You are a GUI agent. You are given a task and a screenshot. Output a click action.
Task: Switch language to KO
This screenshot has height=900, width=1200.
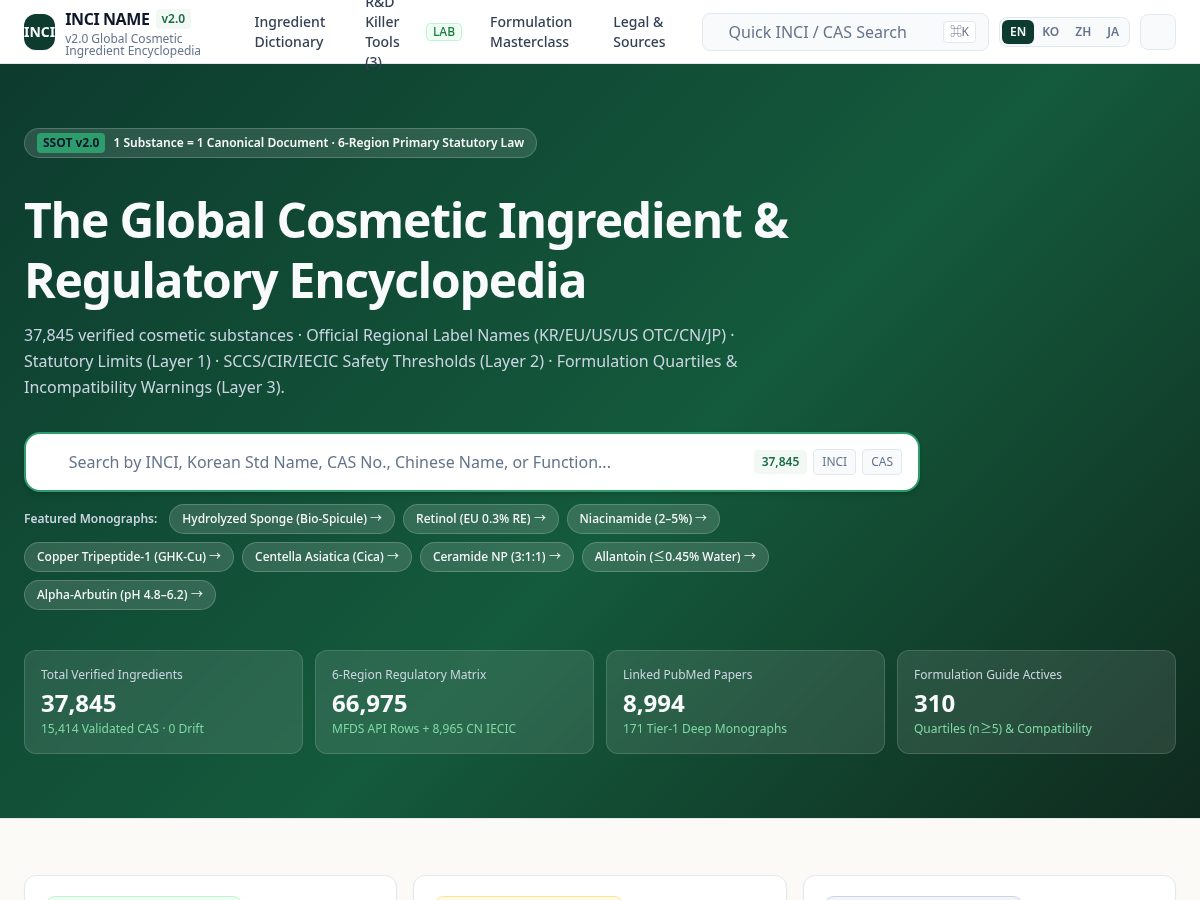(1050, 32)
